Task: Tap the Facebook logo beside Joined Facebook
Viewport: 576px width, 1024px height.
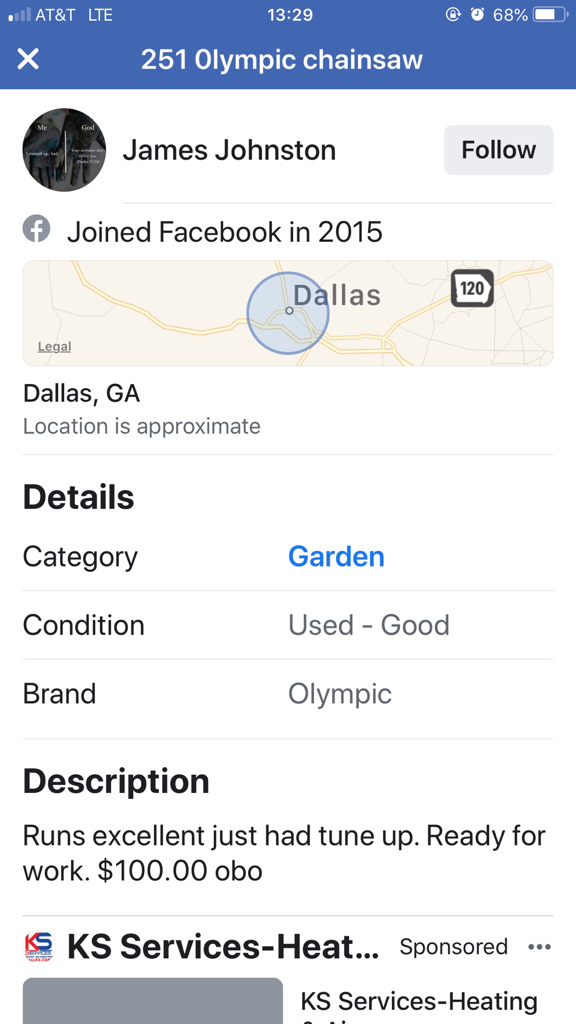Action: 37,229
